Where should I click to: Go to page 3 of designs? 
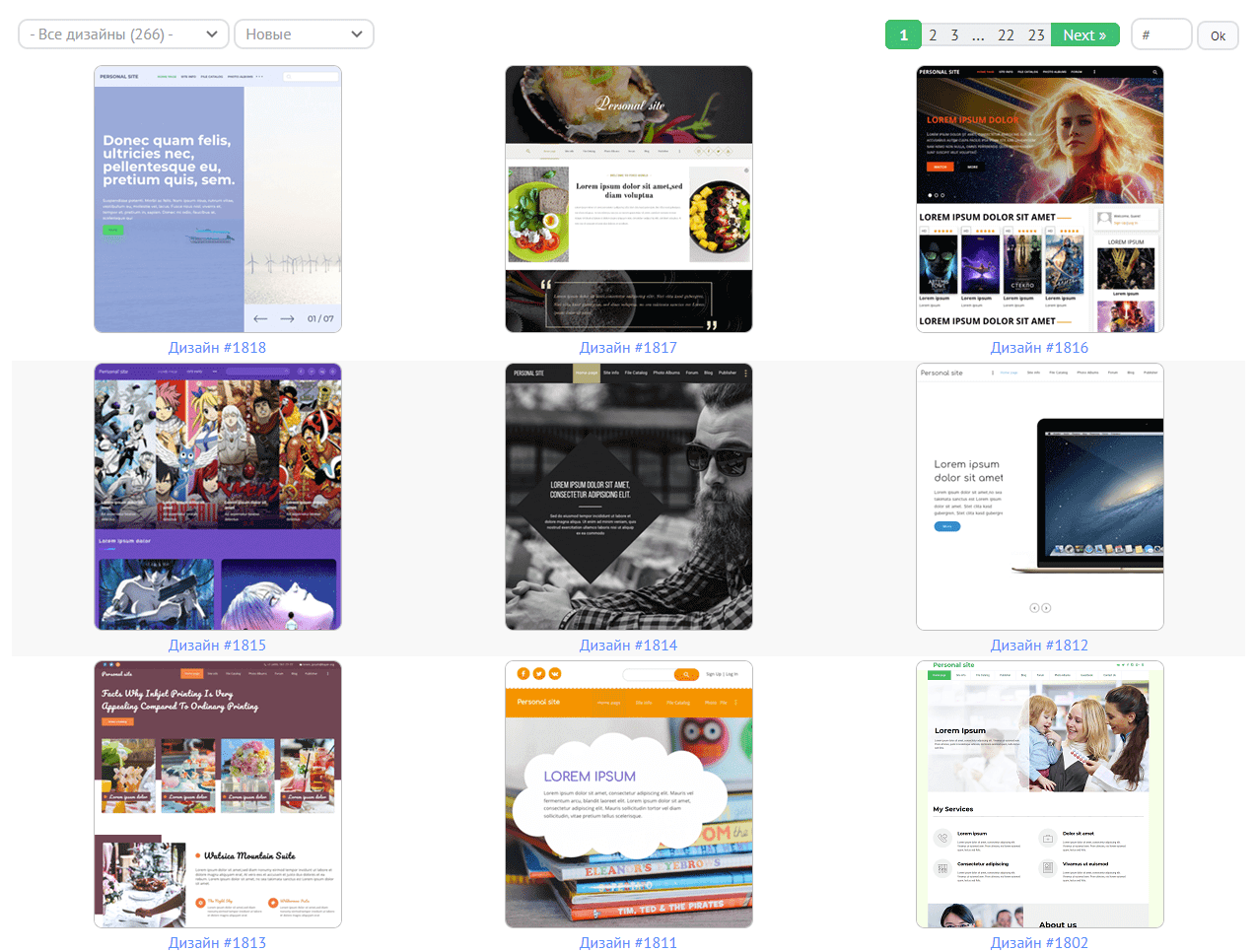tap(954, 35)
